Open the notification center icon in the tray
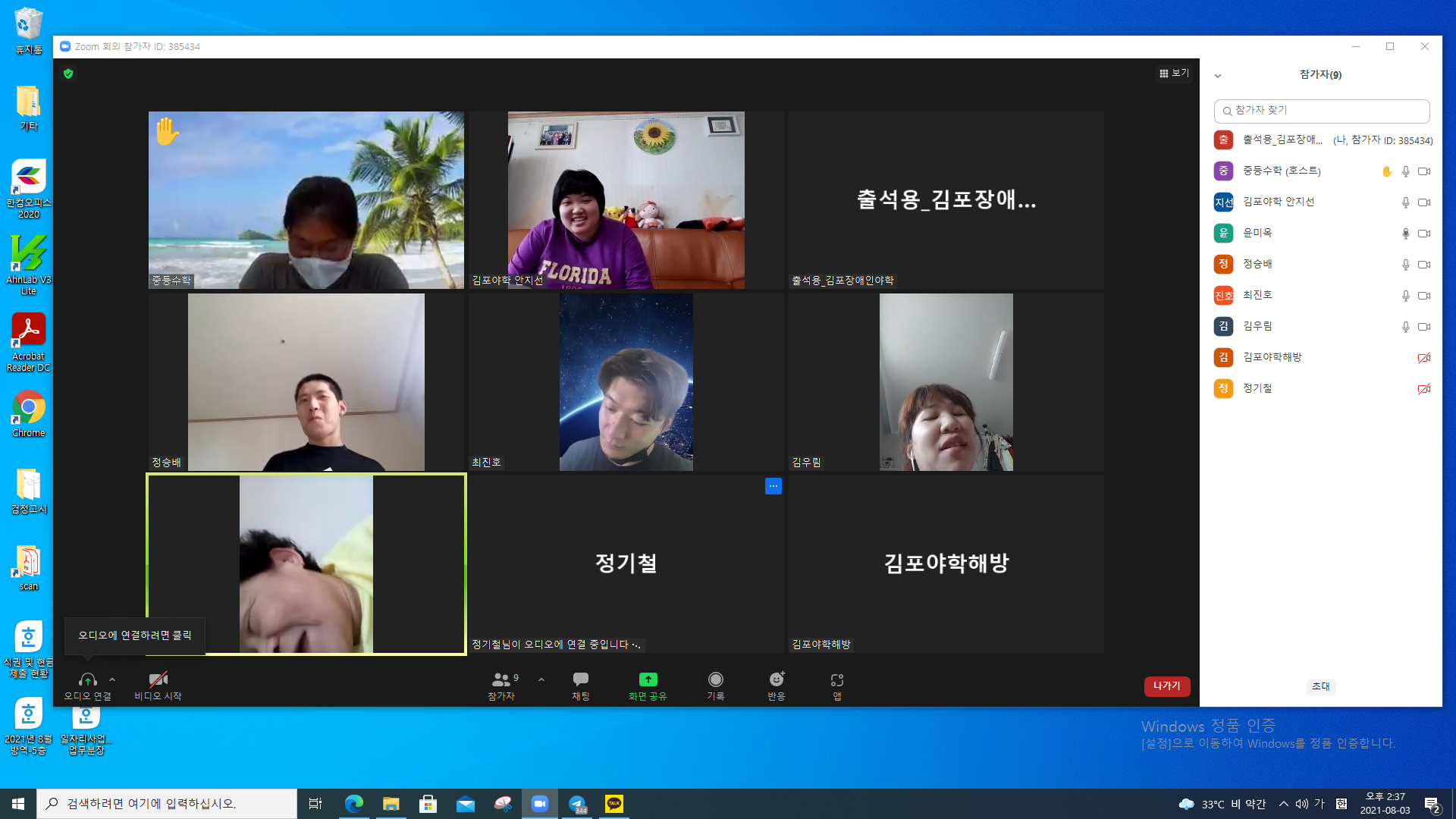Viewport: 1456px width, 819px height. coord(1432,804)
